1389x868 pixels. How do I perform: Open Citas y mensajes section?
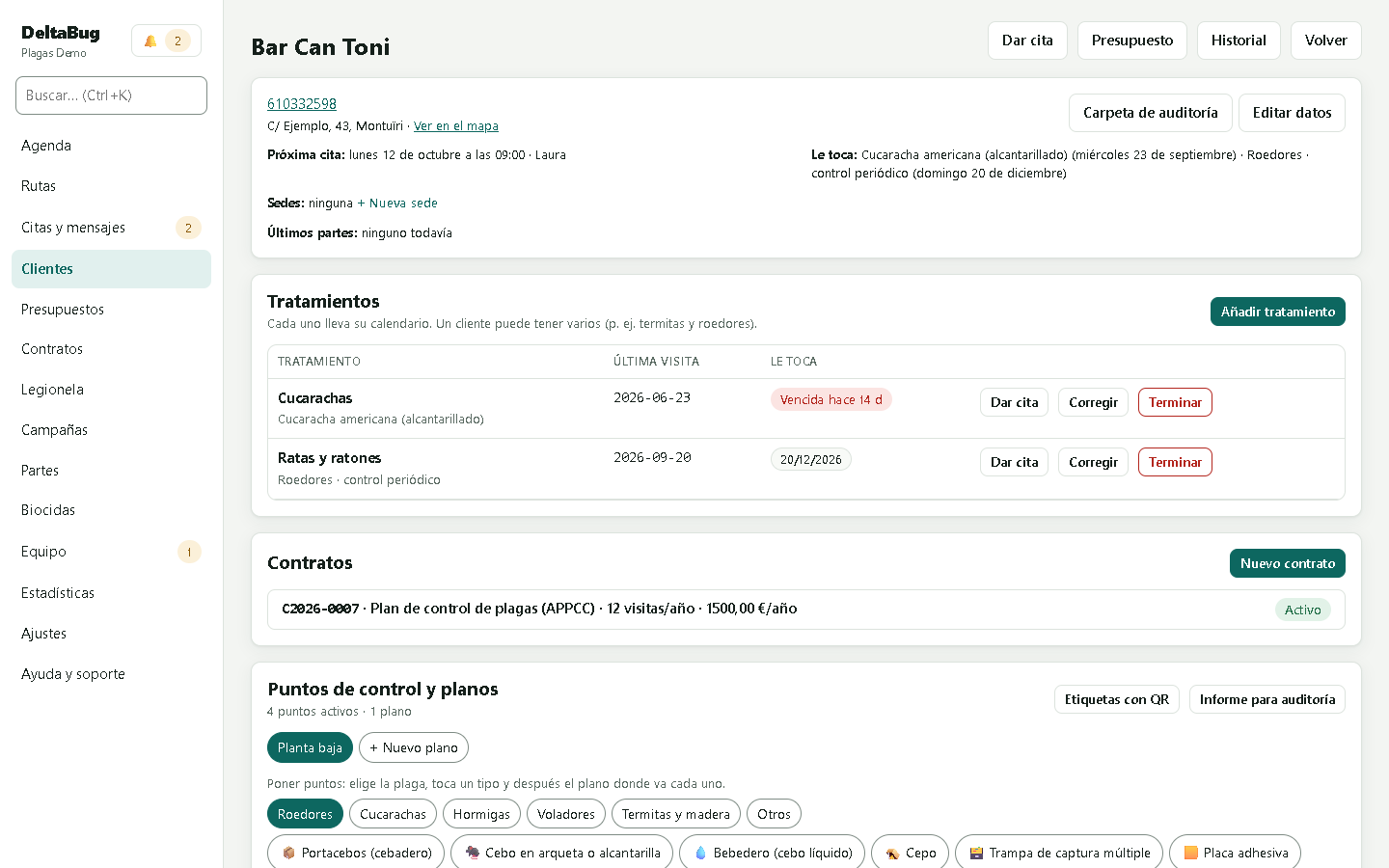click(111, 228)
